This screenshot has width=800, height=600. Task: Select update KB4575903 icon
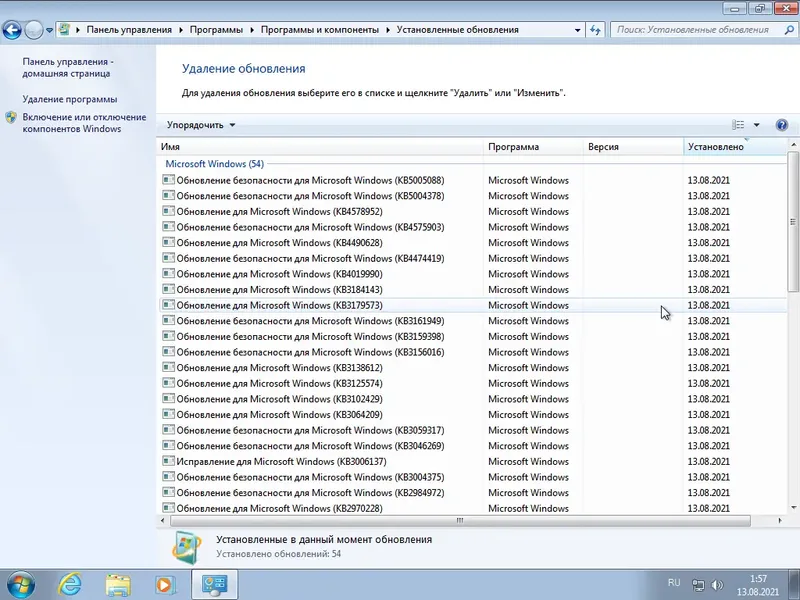coord(168,227)
